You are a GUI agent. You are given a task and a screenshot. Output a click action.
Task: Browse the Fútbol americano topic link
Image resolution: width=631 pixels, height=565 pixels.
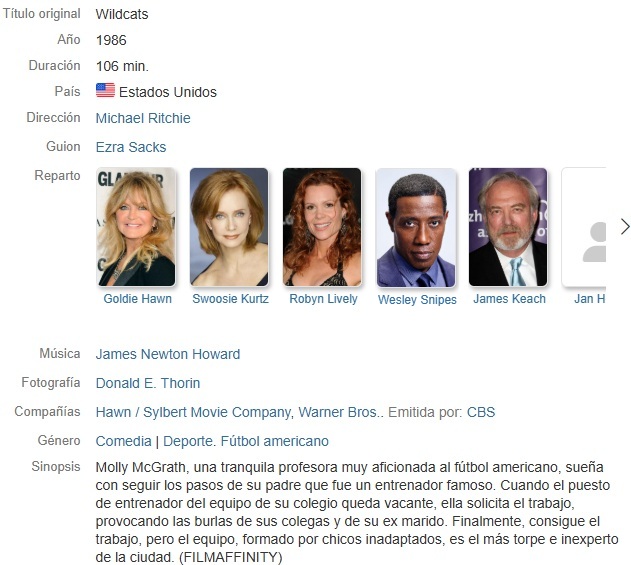click(274, 441)
